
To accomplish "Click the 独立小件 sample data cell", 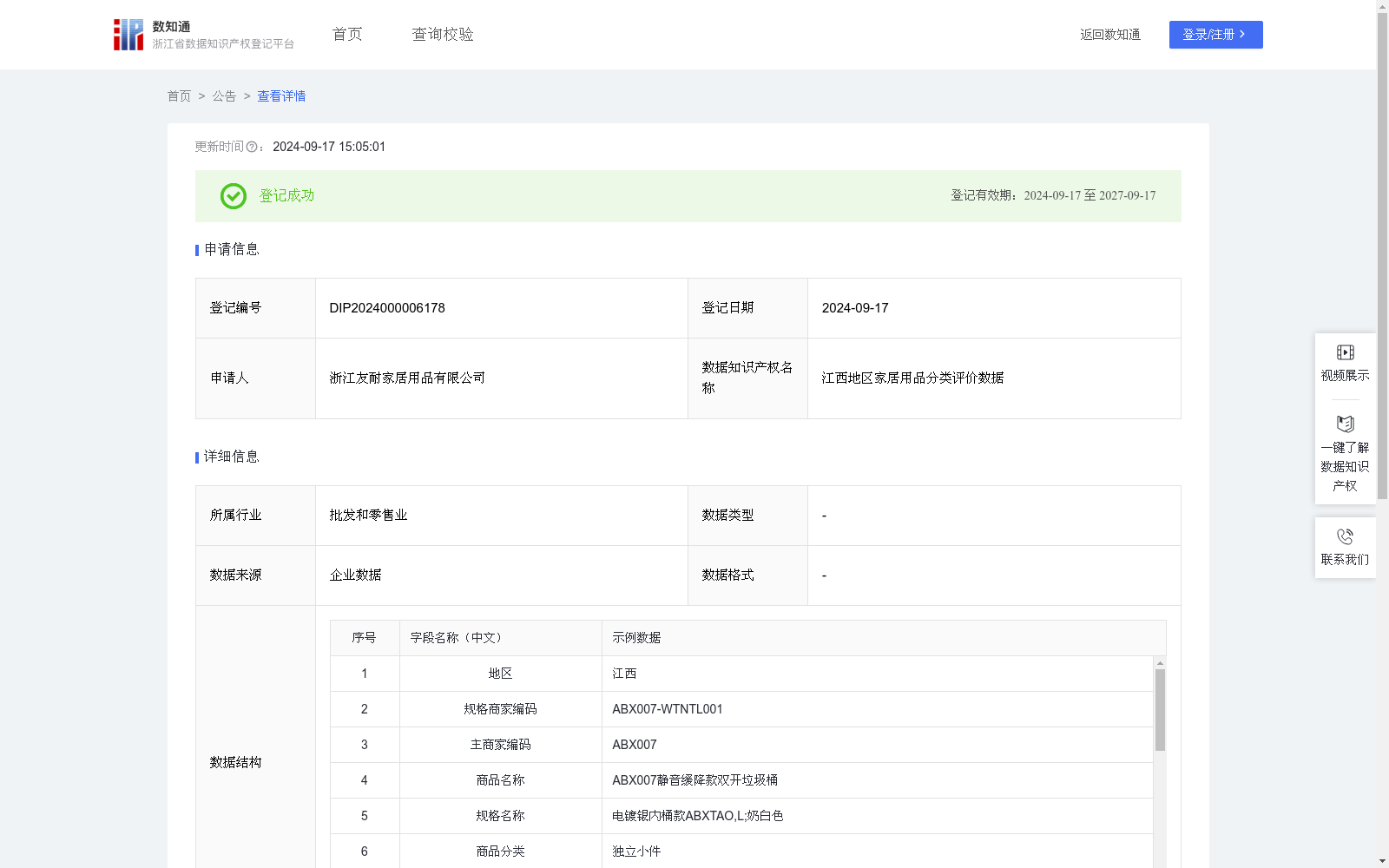I will (878, 852).
